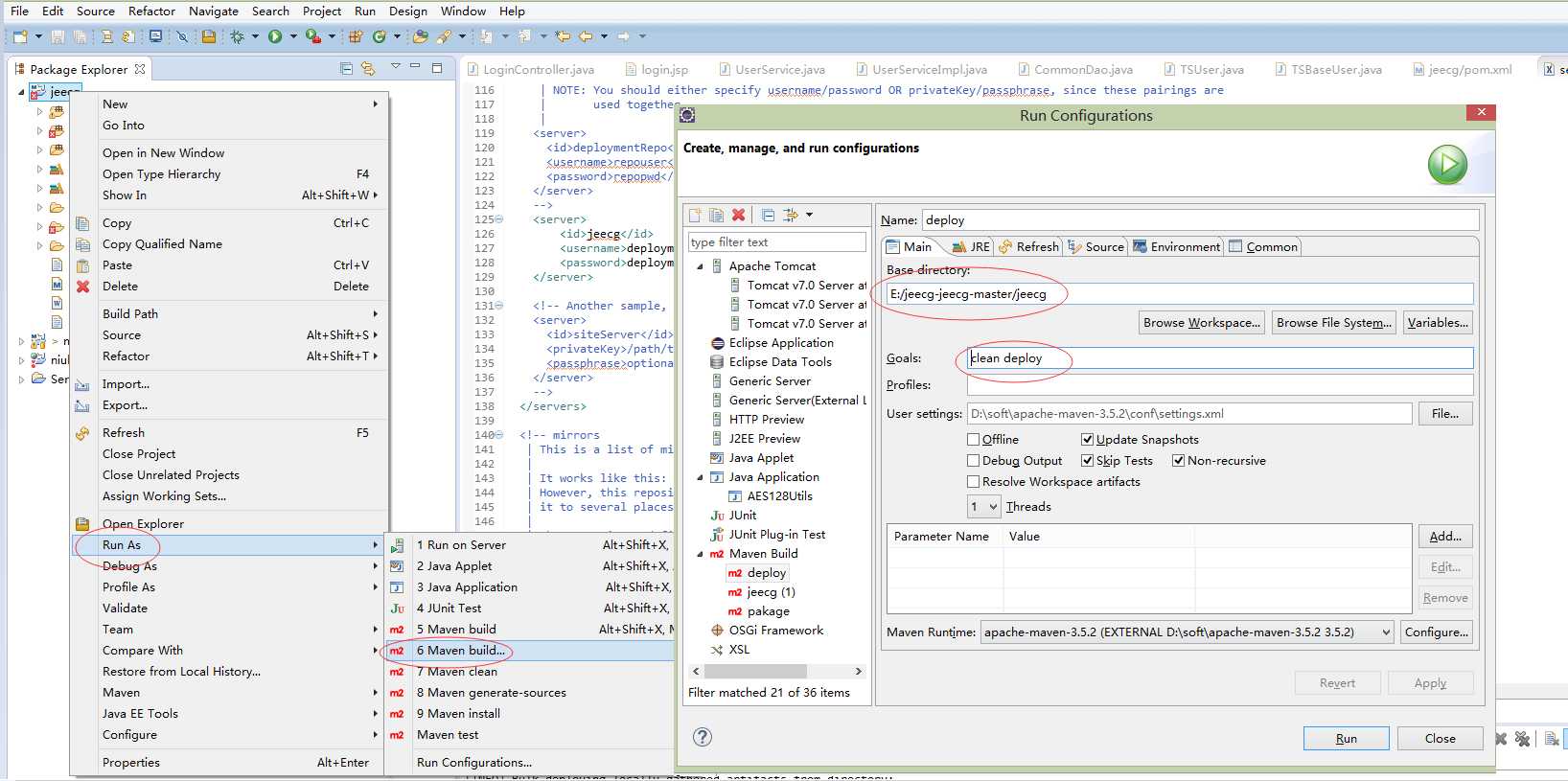Image resolution: width=1568 pixels, height=781 pixels.
Task: Toggle the Offline checkbox
Action: click(973, 440)
